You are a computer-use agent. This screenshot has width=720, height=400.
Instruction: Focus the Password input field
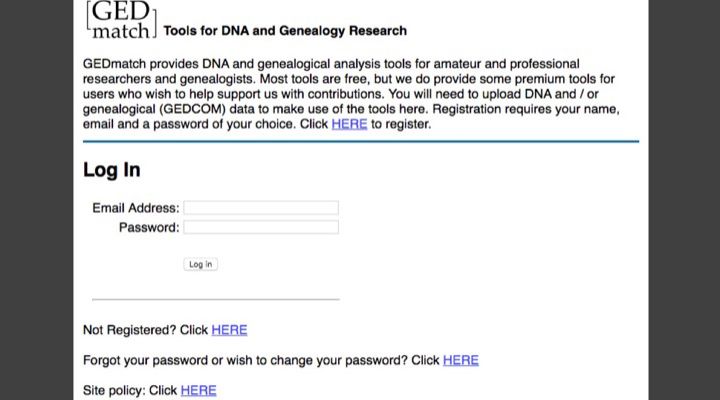click(x=261, y=227)
